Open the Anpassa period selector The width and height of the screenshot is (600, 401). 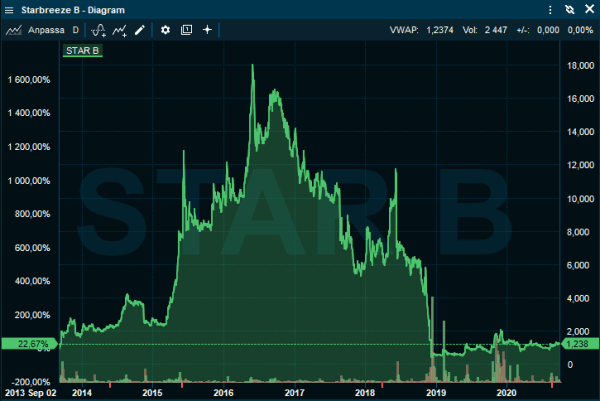46,30
